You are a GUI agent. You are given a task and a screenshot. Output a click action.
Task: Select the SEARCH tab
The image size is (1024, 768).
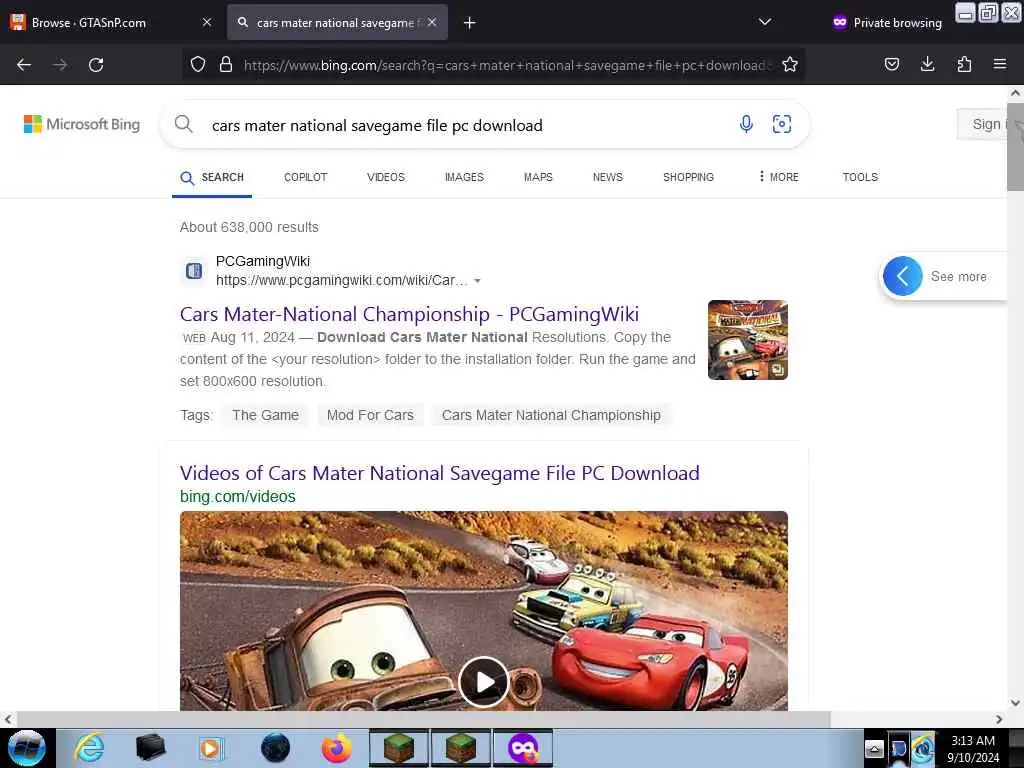click(x=212, y=178)
